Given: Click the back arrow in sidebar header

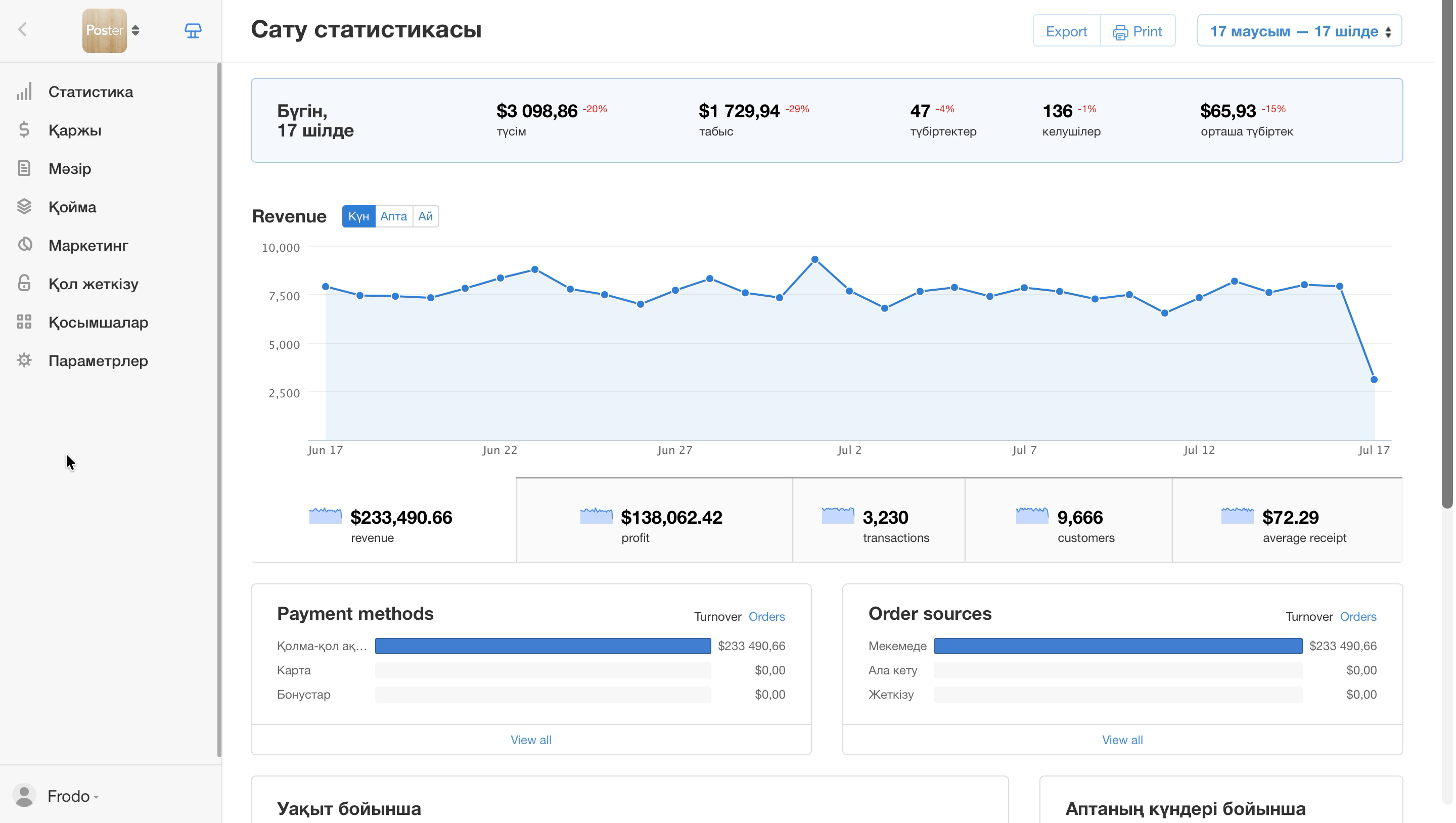Looking at the screenshot, I should pyautogui.click(x=23, y=30).
